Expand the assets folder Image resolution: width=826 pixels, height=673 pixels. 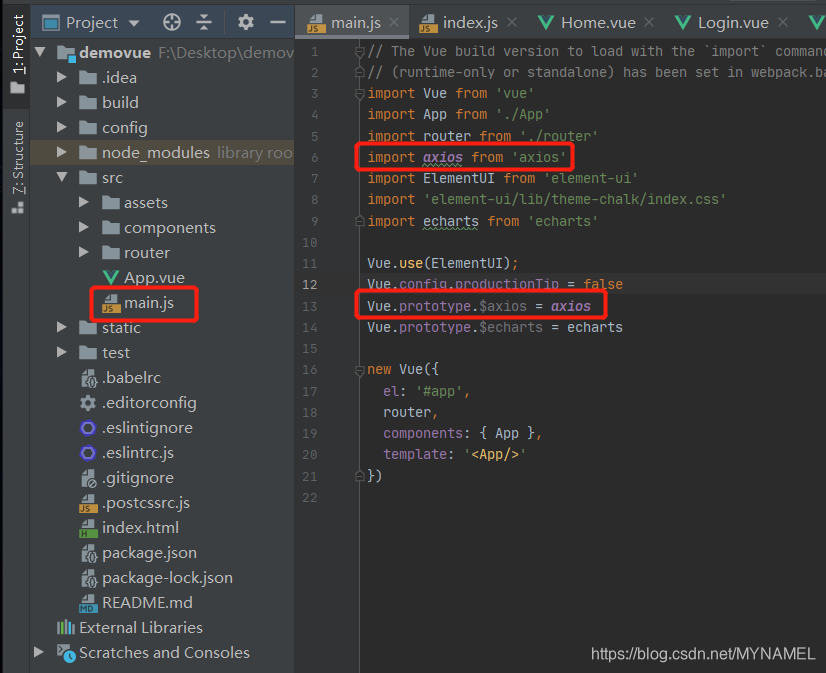[83, 202]
